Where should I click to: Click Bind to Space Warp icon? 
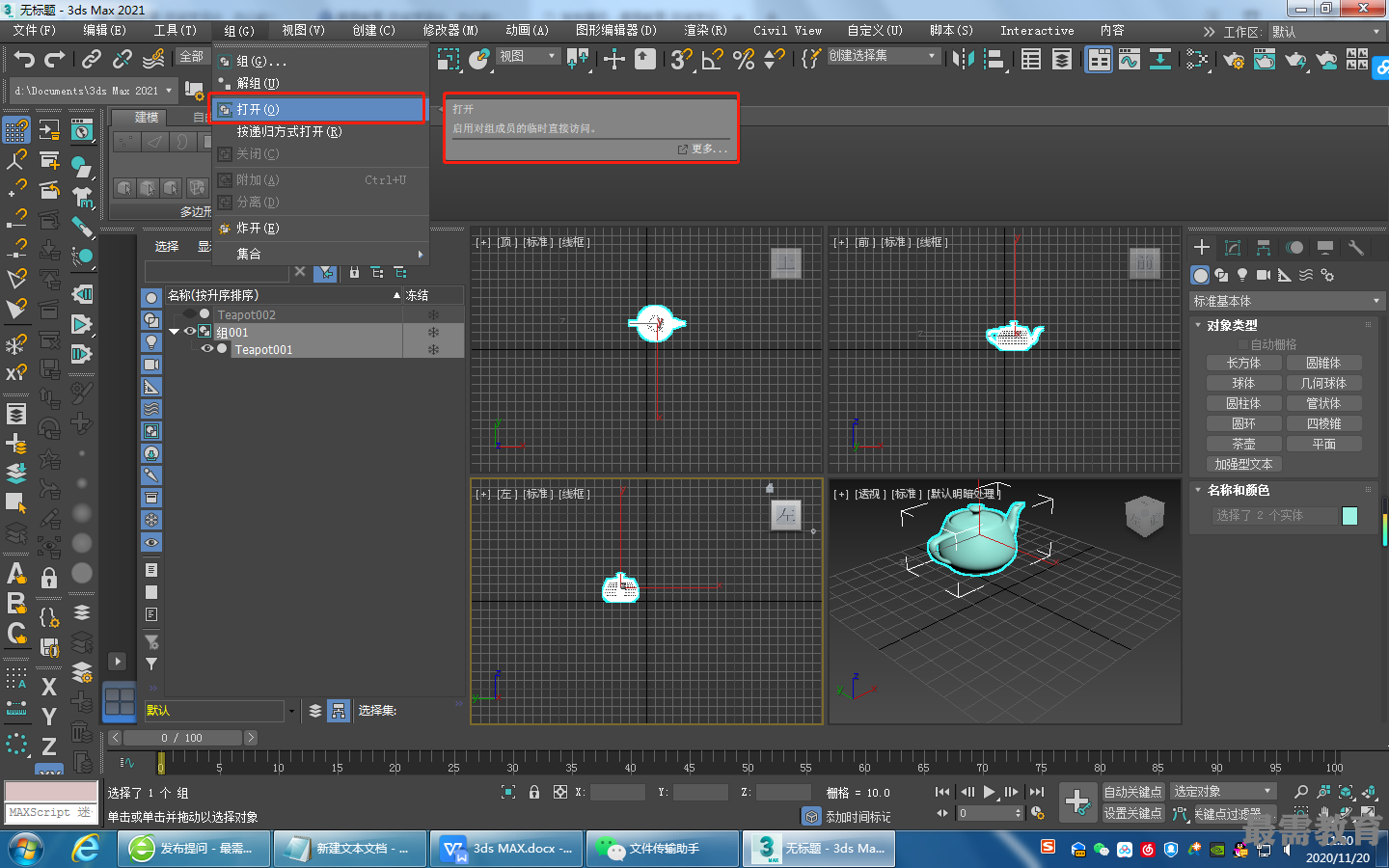(153, 59)
